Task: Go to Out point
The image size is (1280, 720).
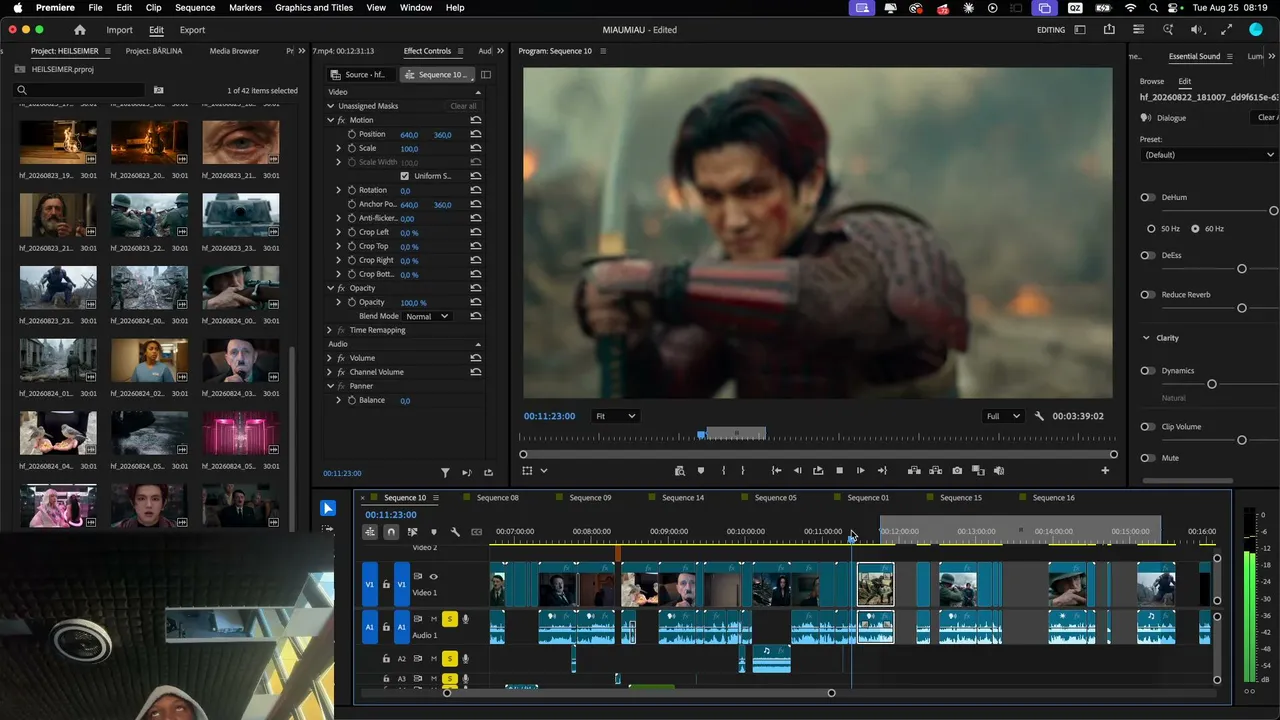Action: click(882, 470)
